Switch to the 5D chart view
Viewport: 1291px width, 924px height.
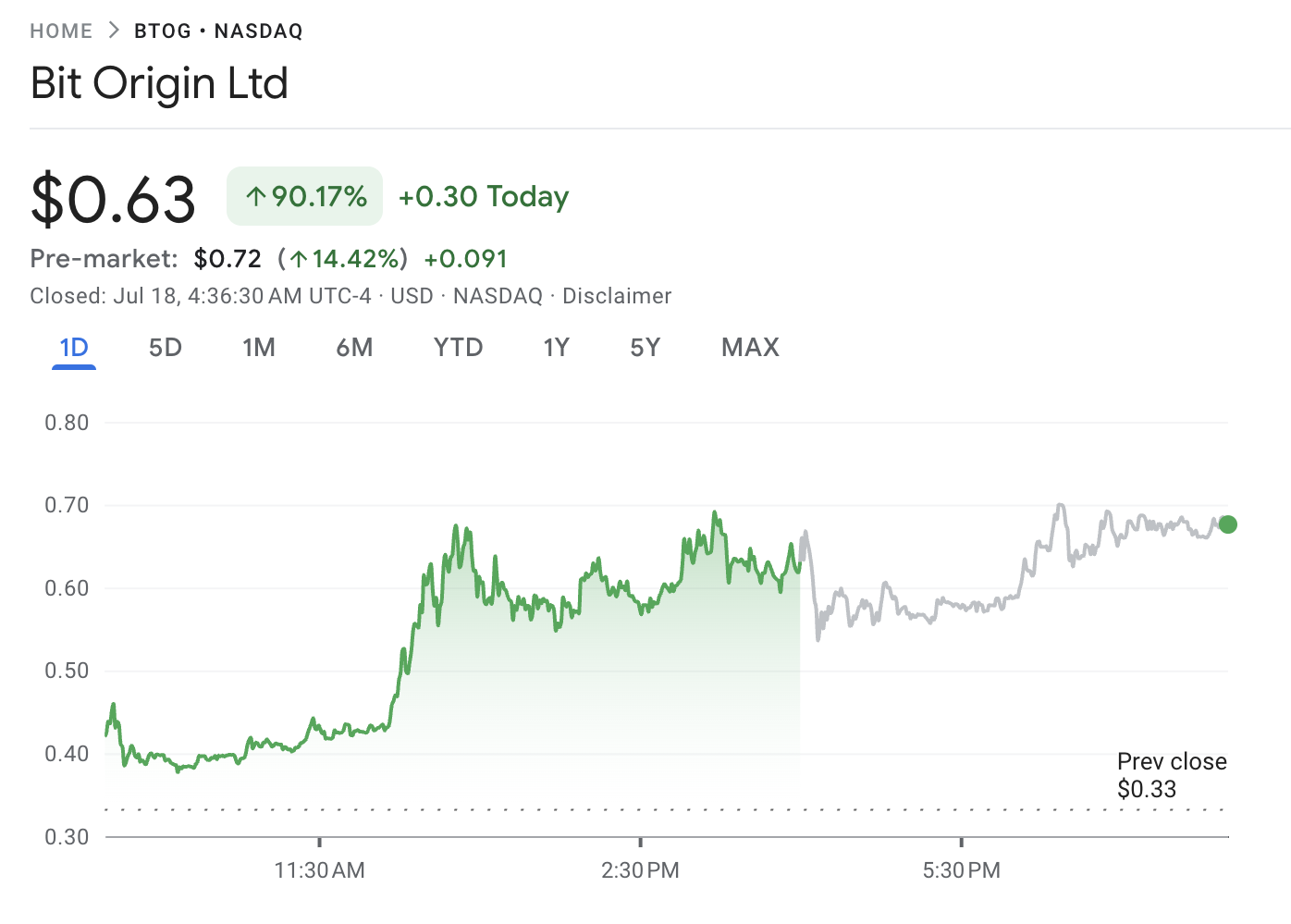point(165,347)
